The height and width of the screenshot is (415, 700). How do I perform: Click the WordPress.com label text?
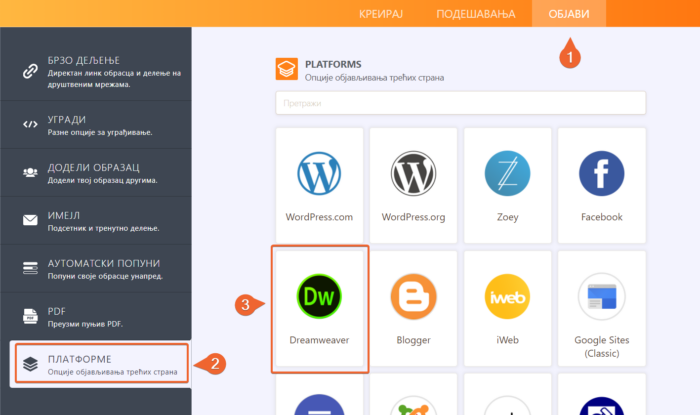[x=319, y=217]
